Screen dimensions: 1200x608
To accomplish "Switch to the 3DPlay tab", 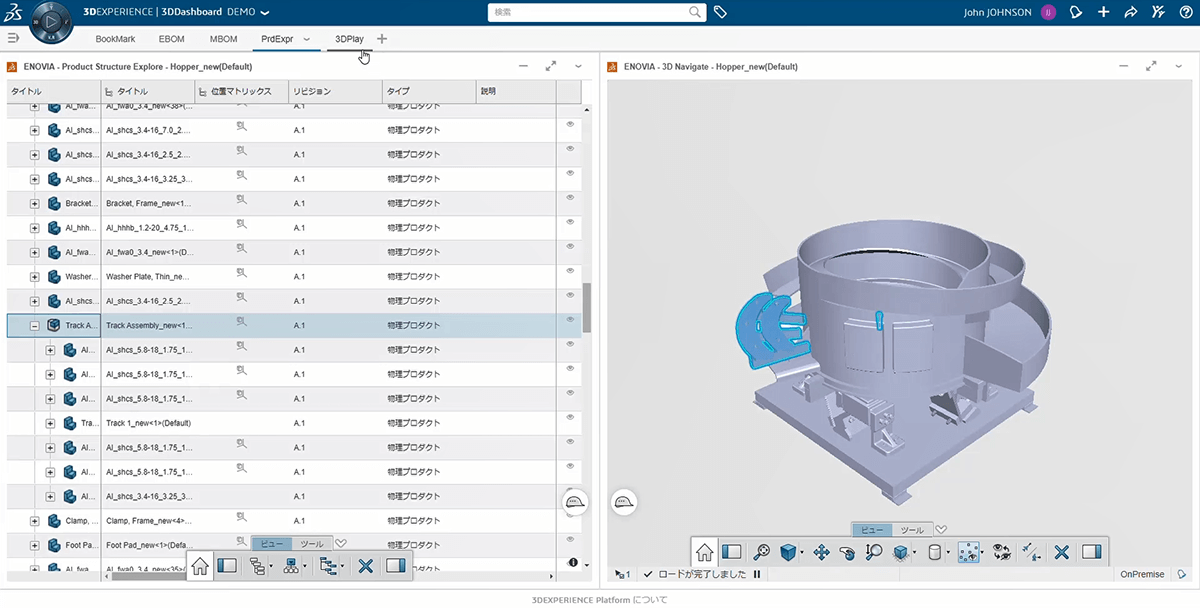I will (x=349, y=39).
